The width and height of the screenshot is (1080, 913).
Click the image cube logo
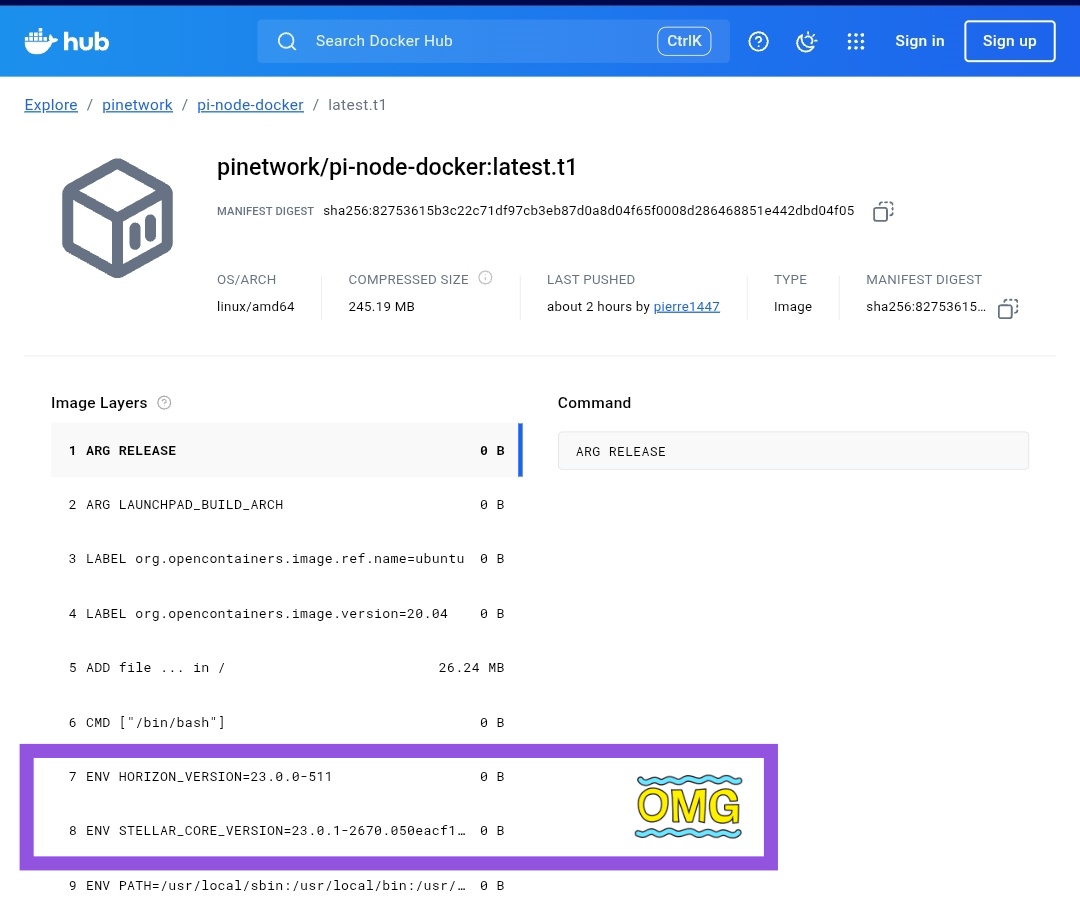pyautogui.click(x=118, y=218)
